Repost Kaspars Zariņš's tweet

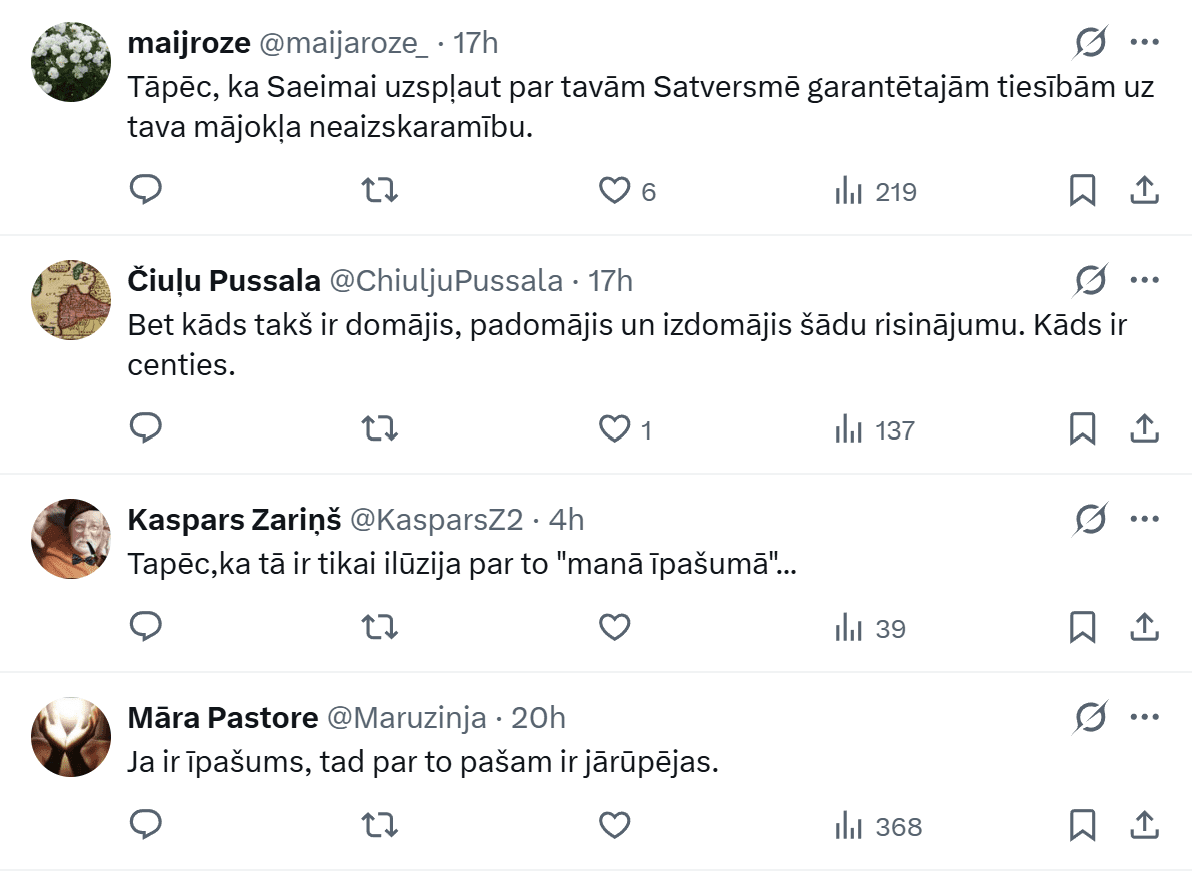[379, 628]
